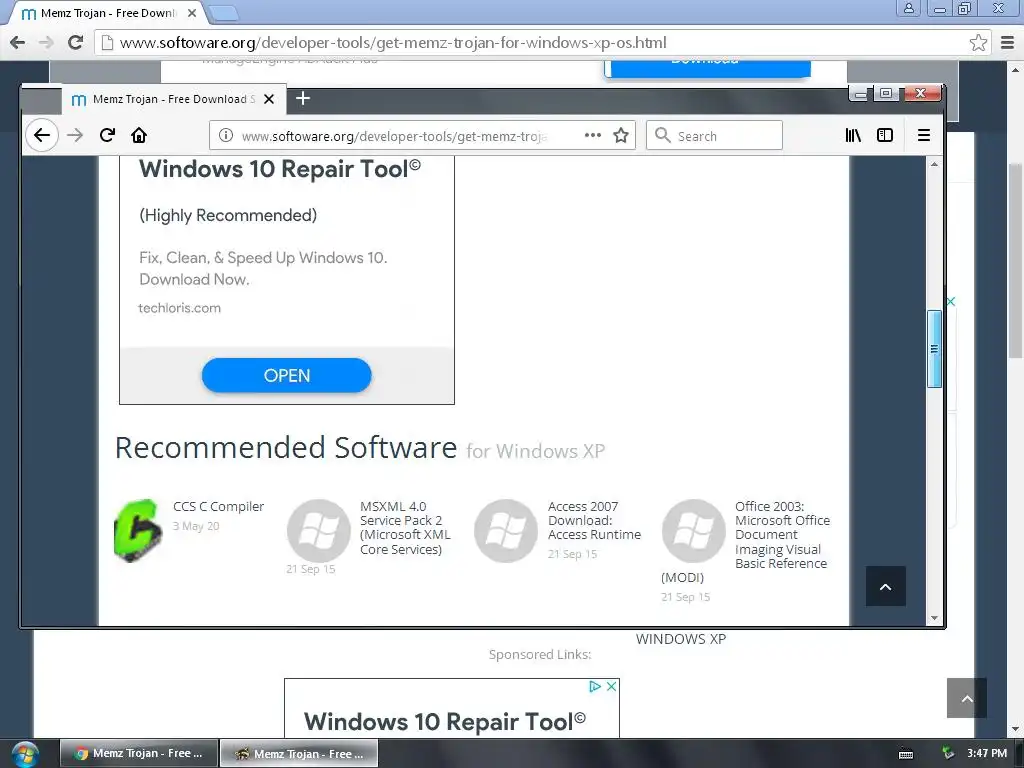Open MSXML 4.0 Service Pack 2 link
This screenshot has width=1024, height=768.
click(405, 528)
